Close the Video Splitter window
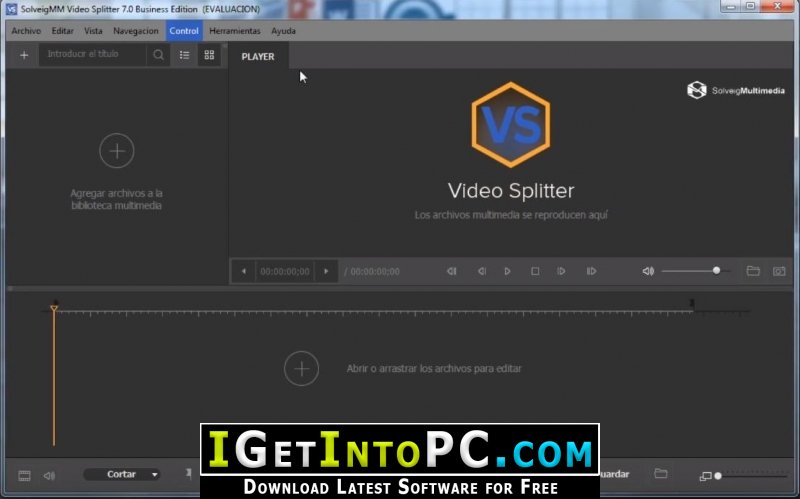 [x=778, y=6]
